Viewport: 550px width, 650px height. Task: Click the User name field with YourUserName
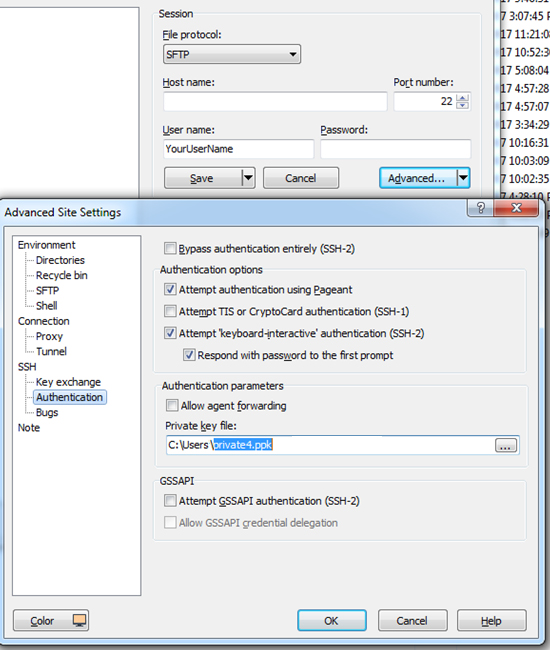[x=238, y=149]
